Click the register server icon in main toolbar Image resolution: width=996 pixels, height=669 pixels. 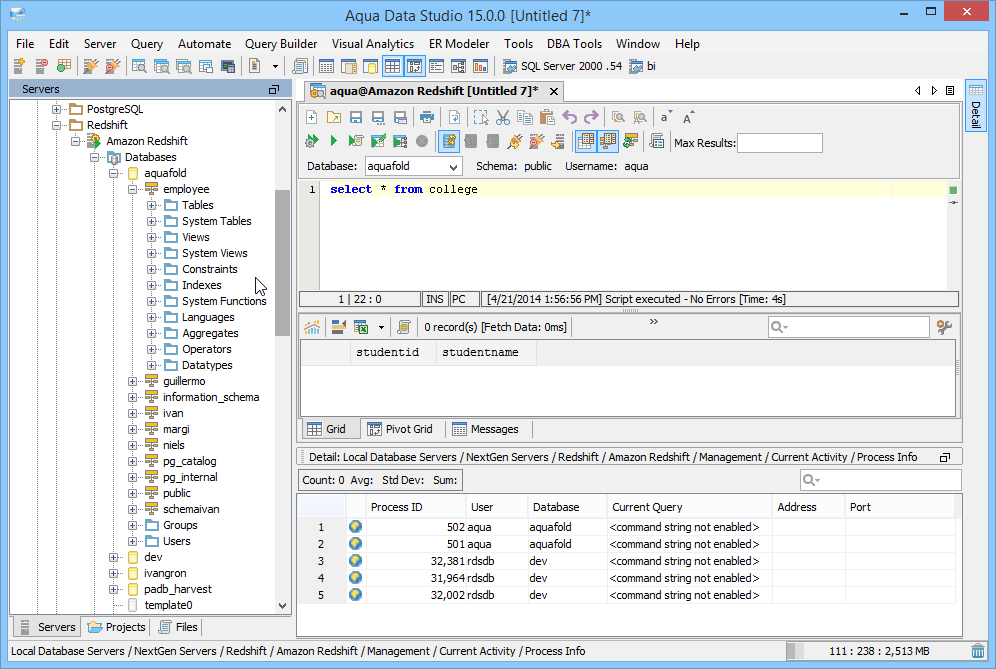[19, 66]
